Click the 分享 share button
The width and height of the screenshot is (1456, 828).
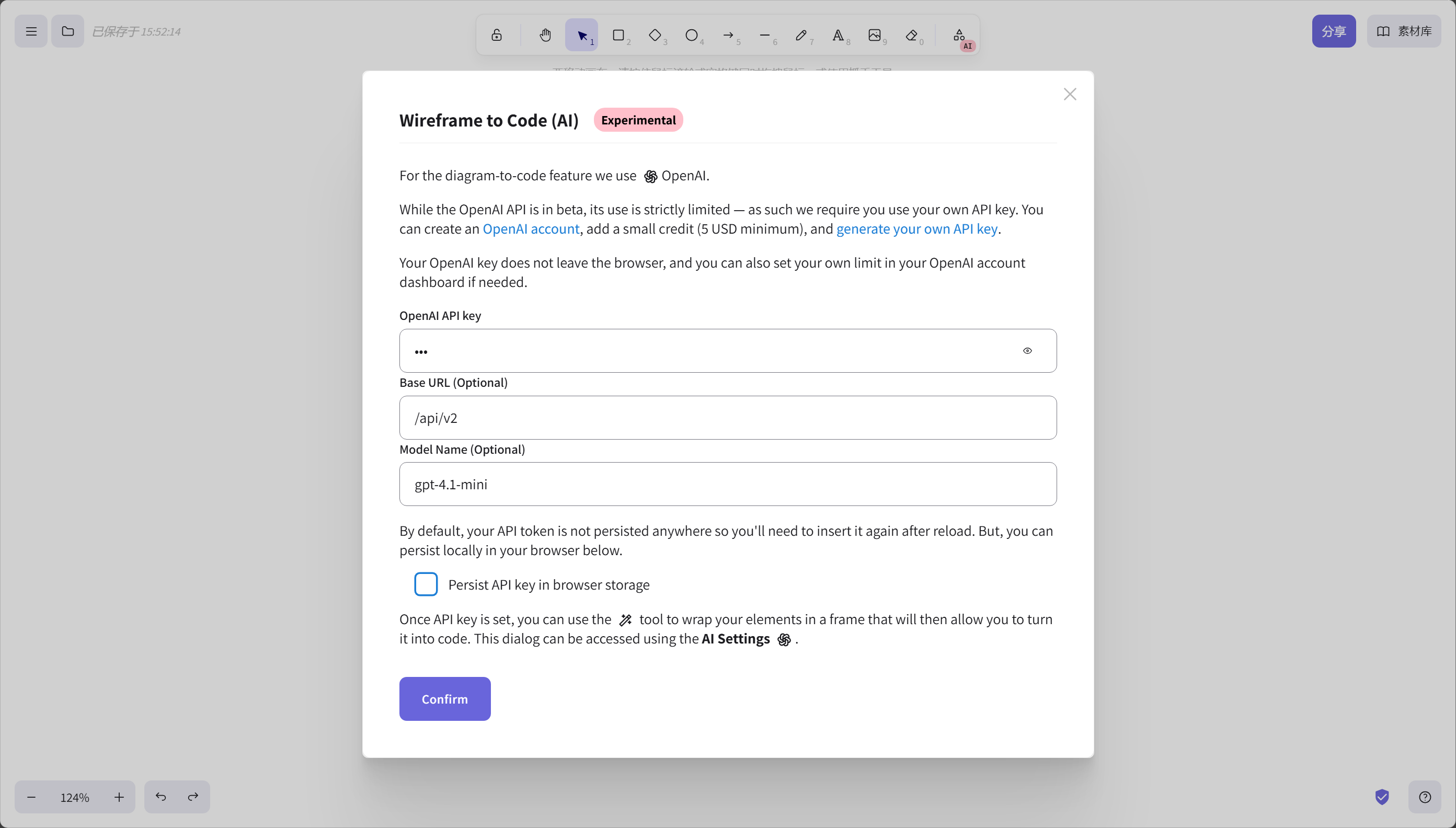pyautogui.click(x=1334, y=31)
